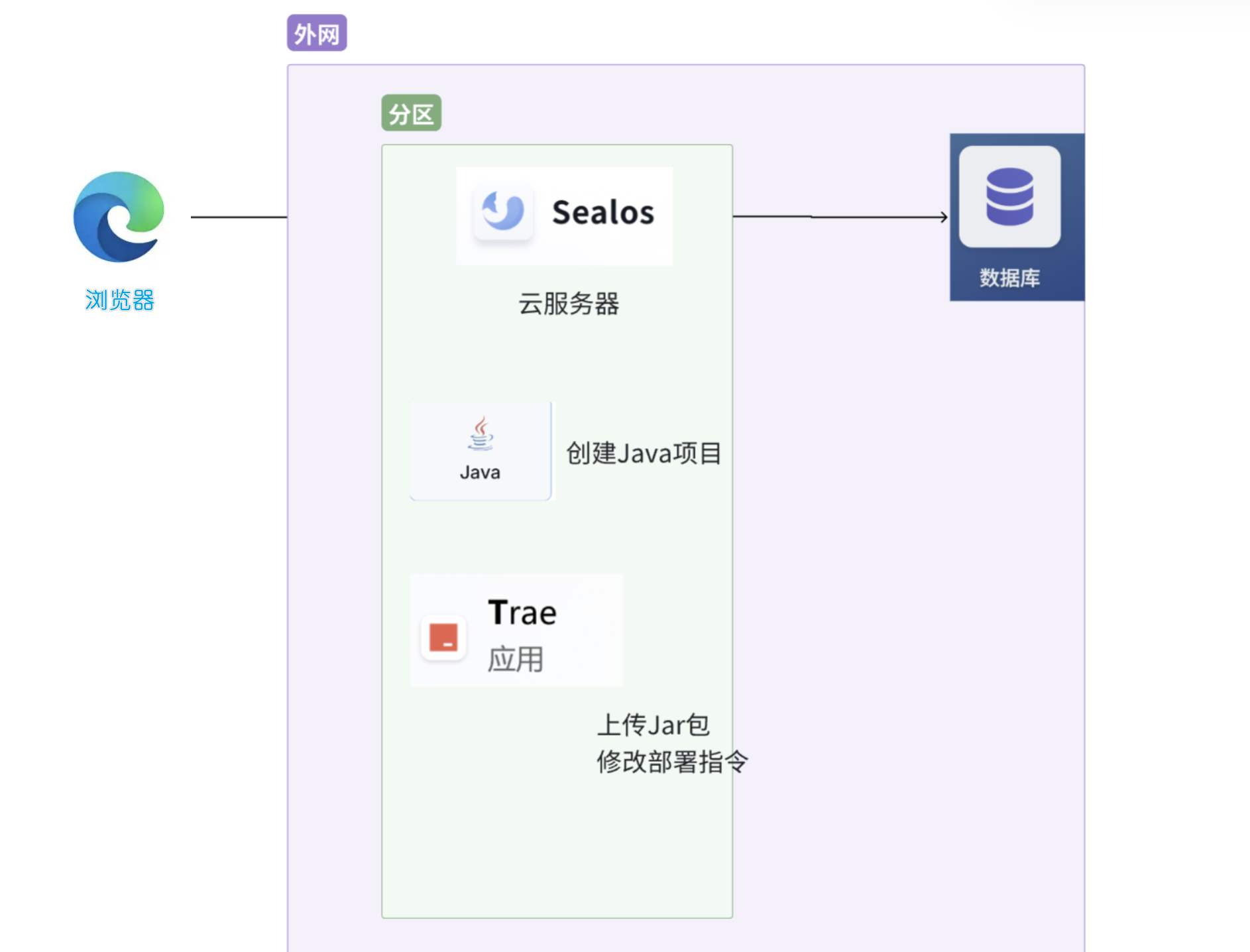Click the Java caption below the cup
Screen dimensions: 1250x952
tap(480, 473)
